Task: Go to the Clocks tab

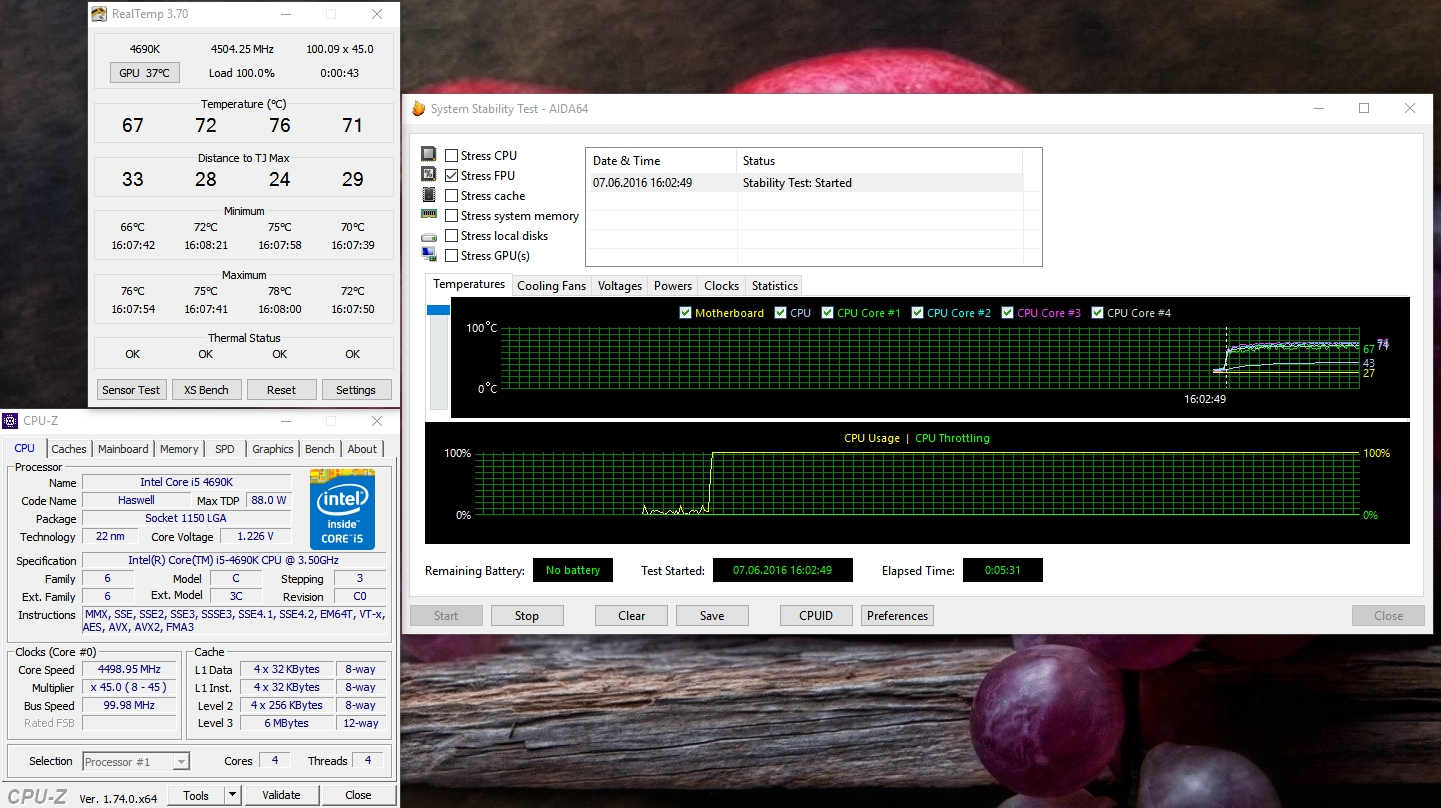Action: [x=721, y=286]
